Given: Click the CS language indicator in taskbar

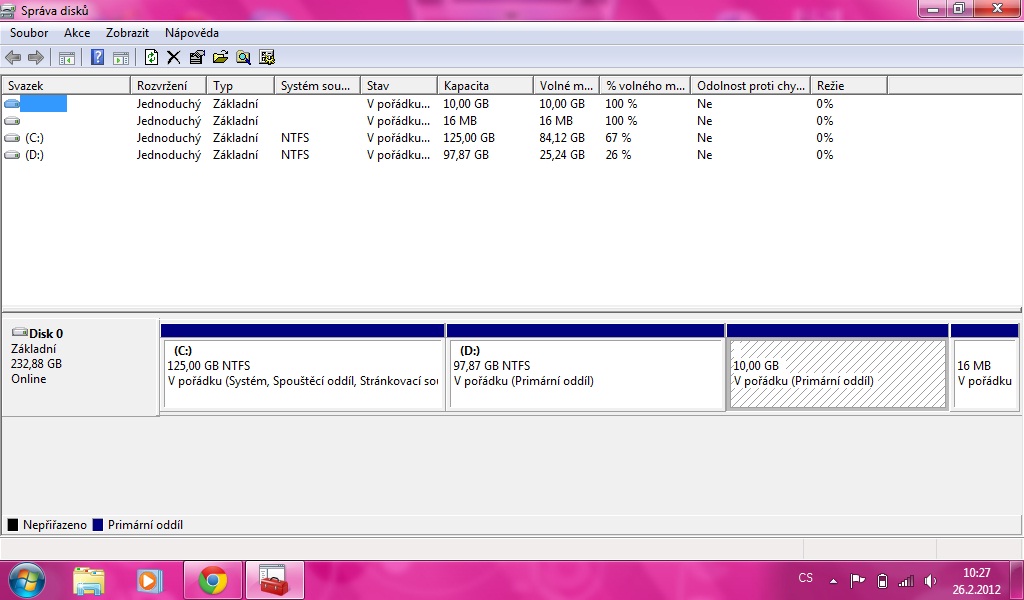Looking at the screenshot, I should point(806,578).
